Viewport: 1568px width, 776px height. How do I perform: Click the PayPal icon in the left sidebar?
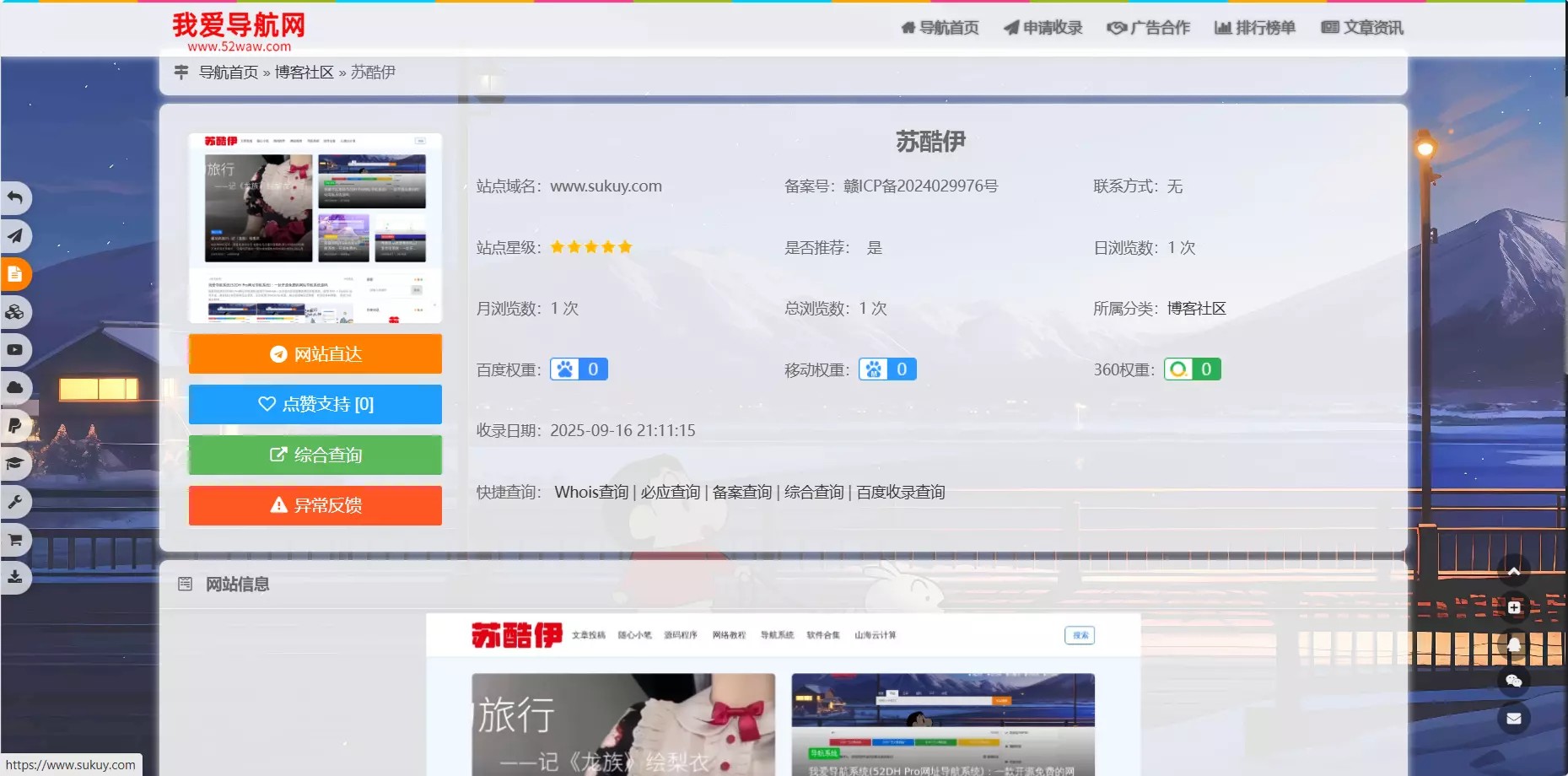click(x=15, y=425)
